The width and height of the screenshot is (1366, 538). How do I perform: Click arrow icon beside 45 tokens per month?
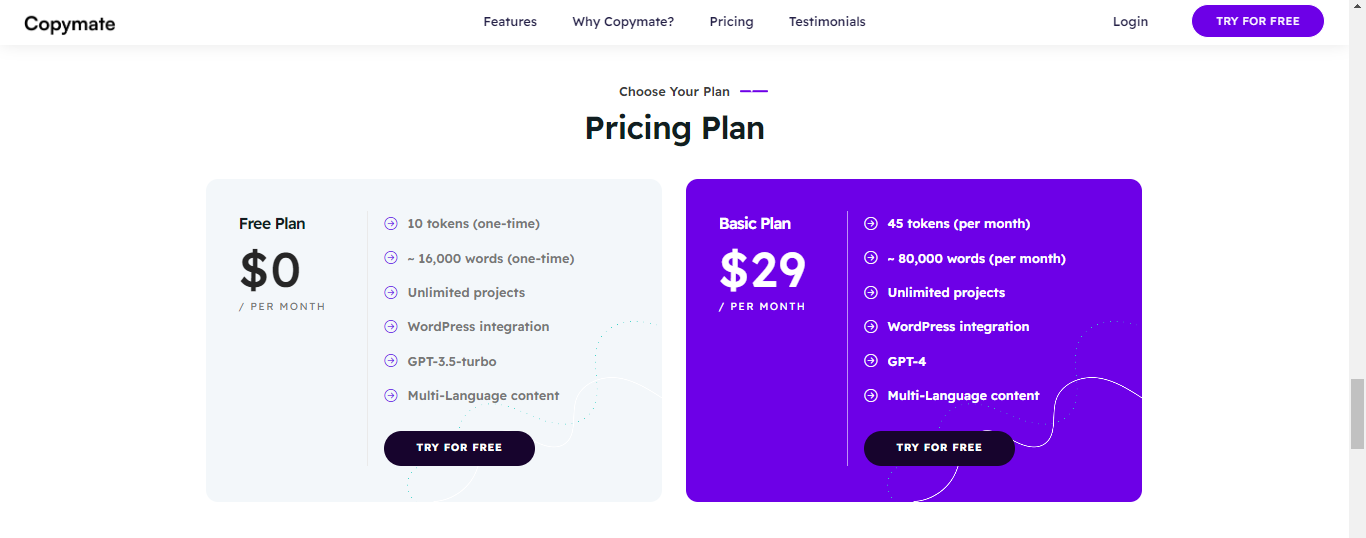(871, 223)
